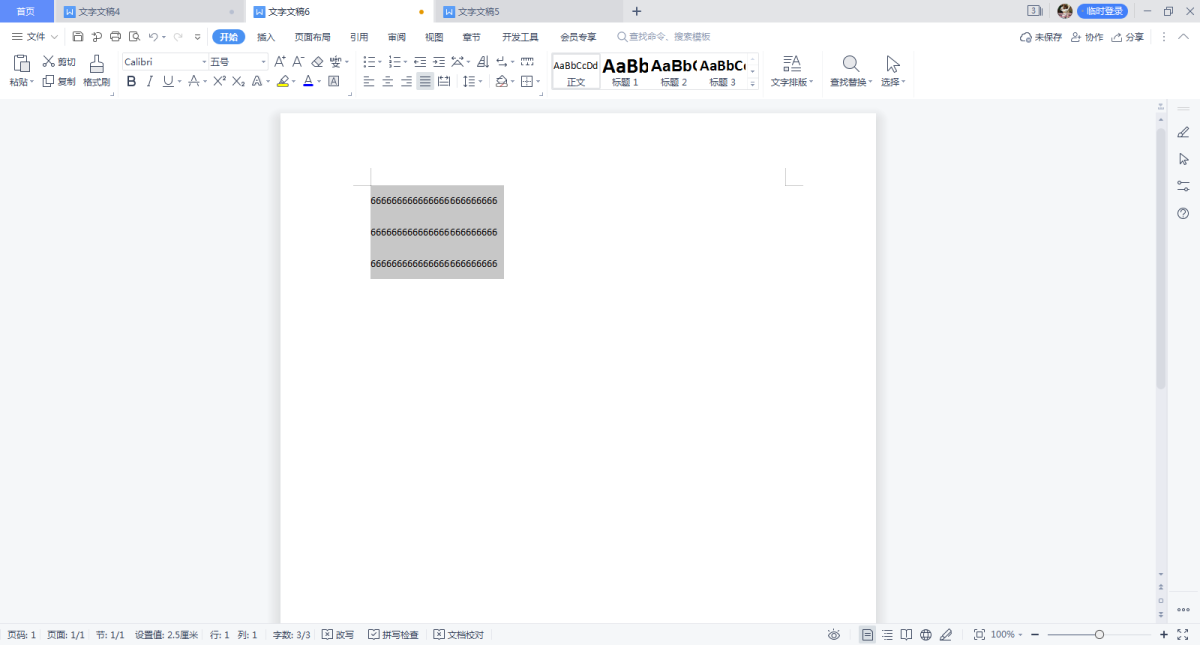Center align the paragraph
Image resolution: width=1200 pixels, height=645 pixels.
pos(388,82)
